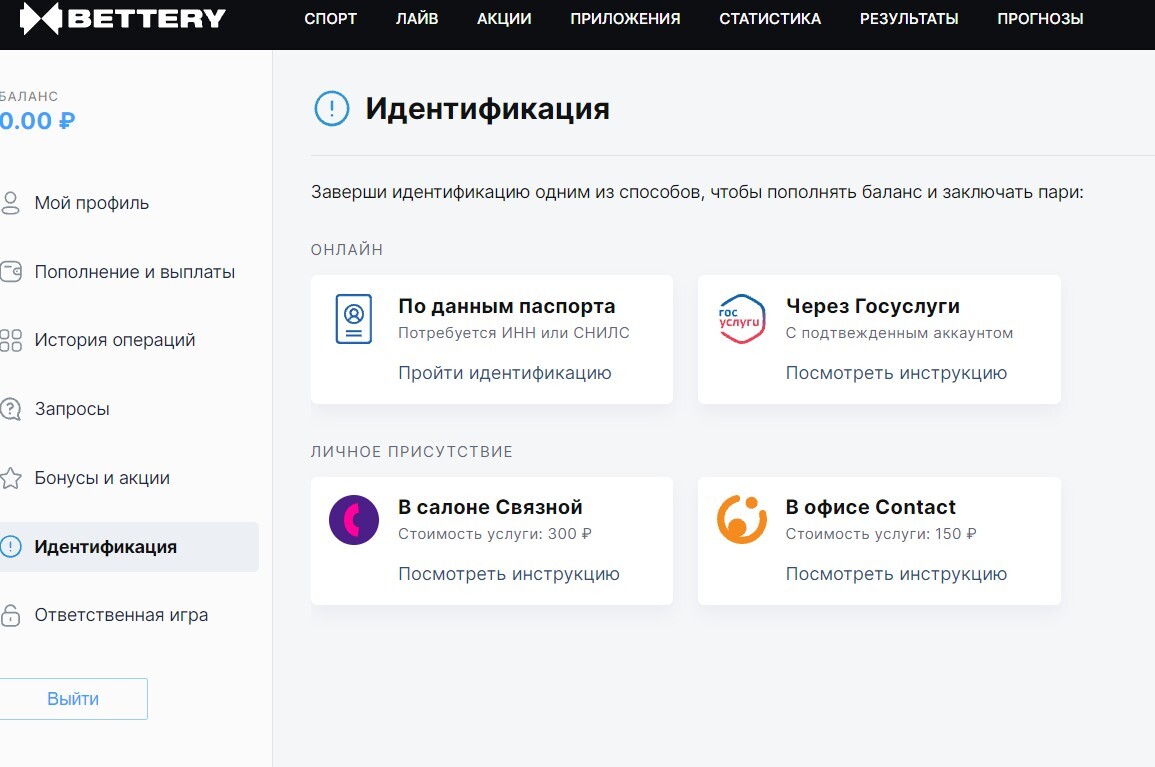Click the Contact orange logo

coord(742,519)
